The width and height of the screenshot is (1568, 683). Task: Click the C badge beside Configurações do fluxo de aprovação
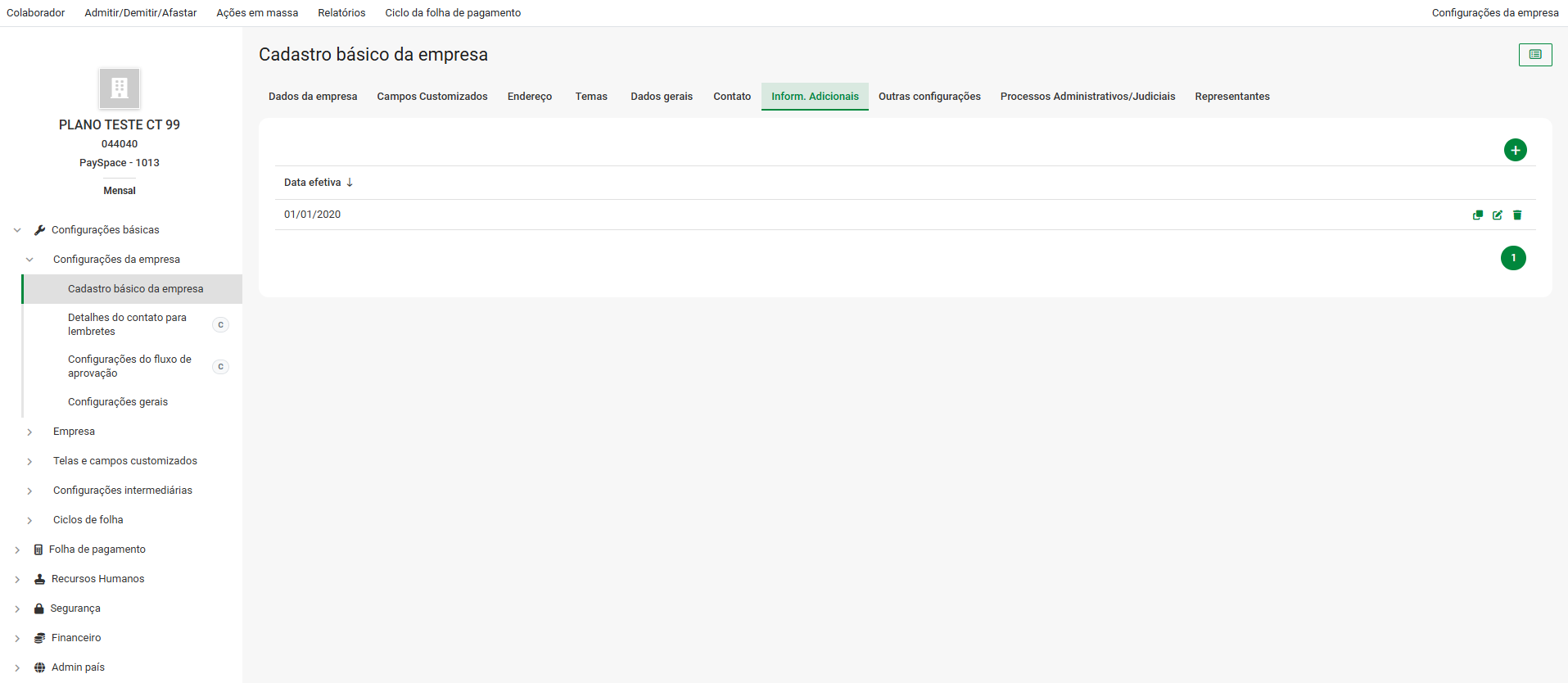coord(220,367)
